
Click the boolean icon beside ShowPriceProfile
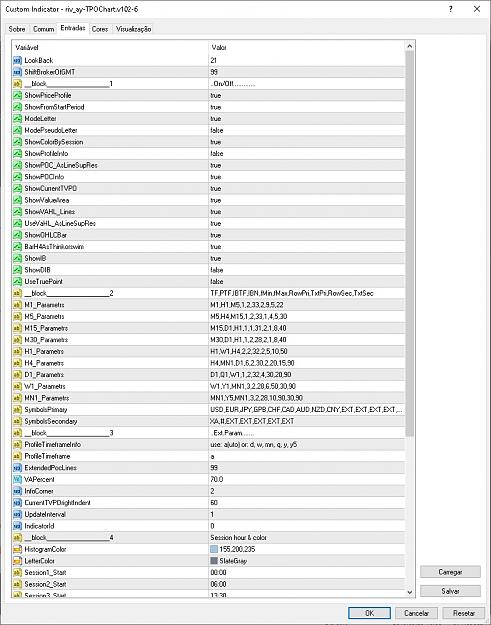[x=17, y=95]
